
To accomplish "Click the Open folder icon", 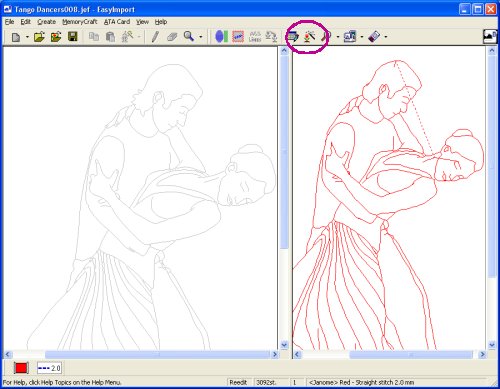I will point(39,36).
